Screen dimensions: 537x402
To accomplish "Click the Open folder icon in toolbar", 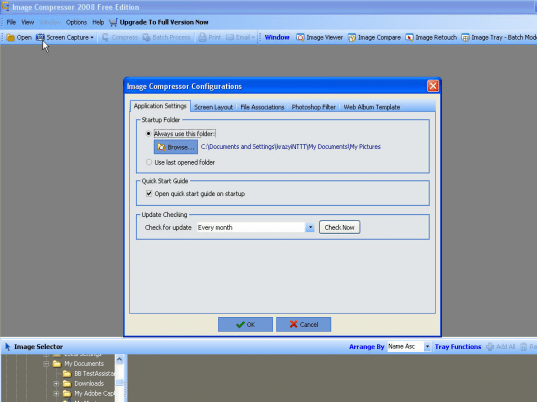I will pos(11,37).
